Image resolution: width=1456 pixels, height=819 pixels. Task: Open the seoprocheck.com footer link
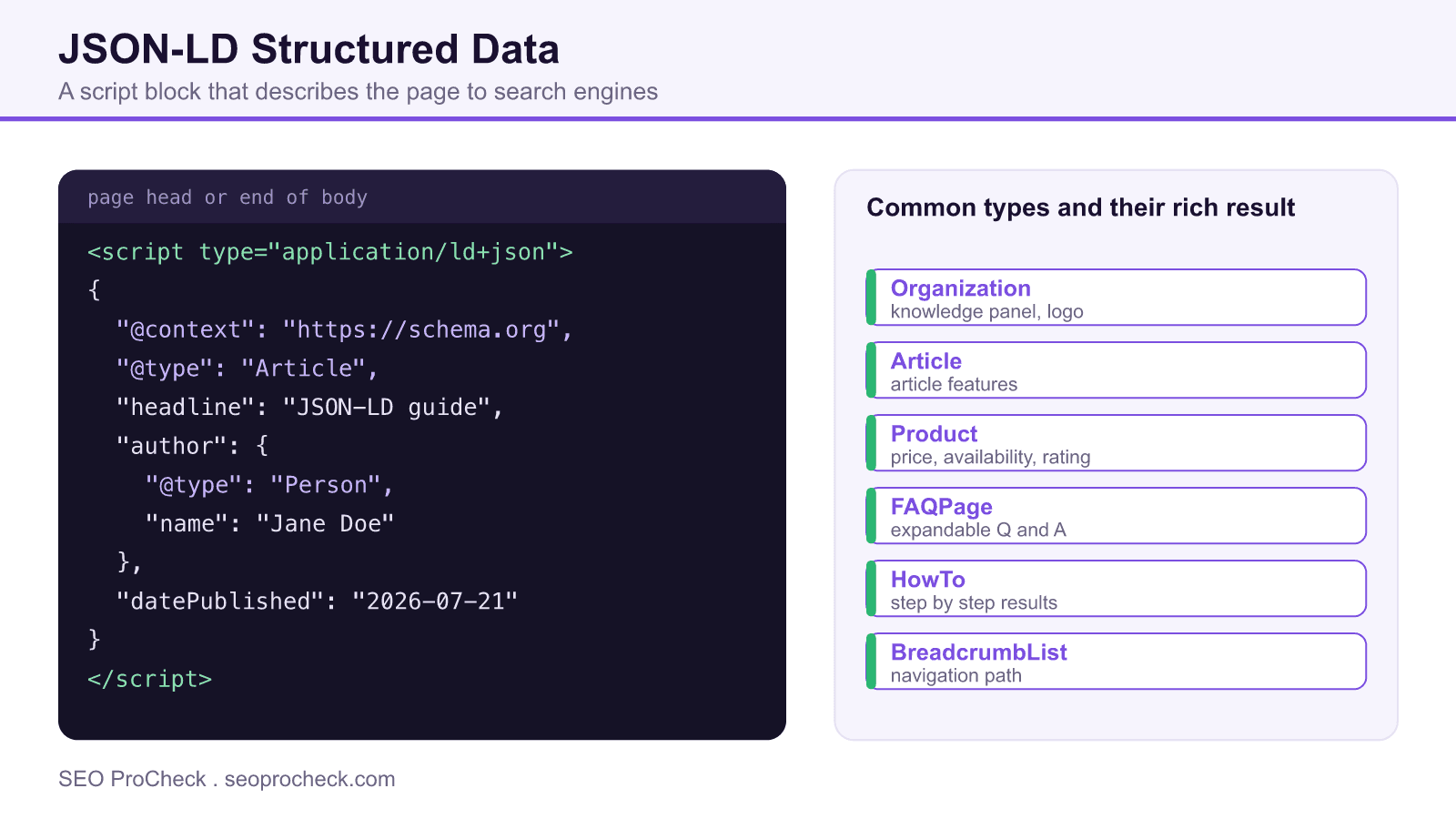309,779
